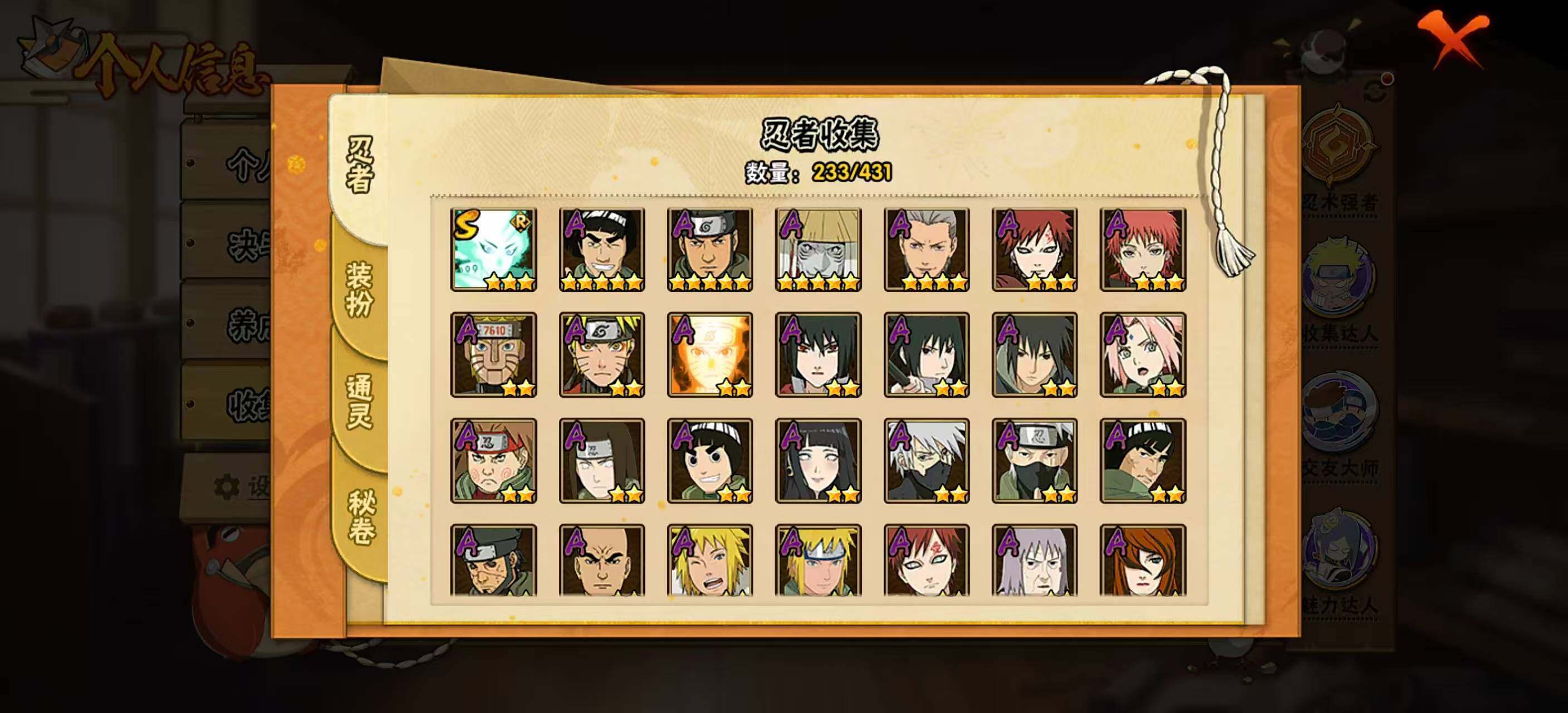Open the pink-haired Sakura ninja portrait
1568x713 pixels.
[1143, 355]
